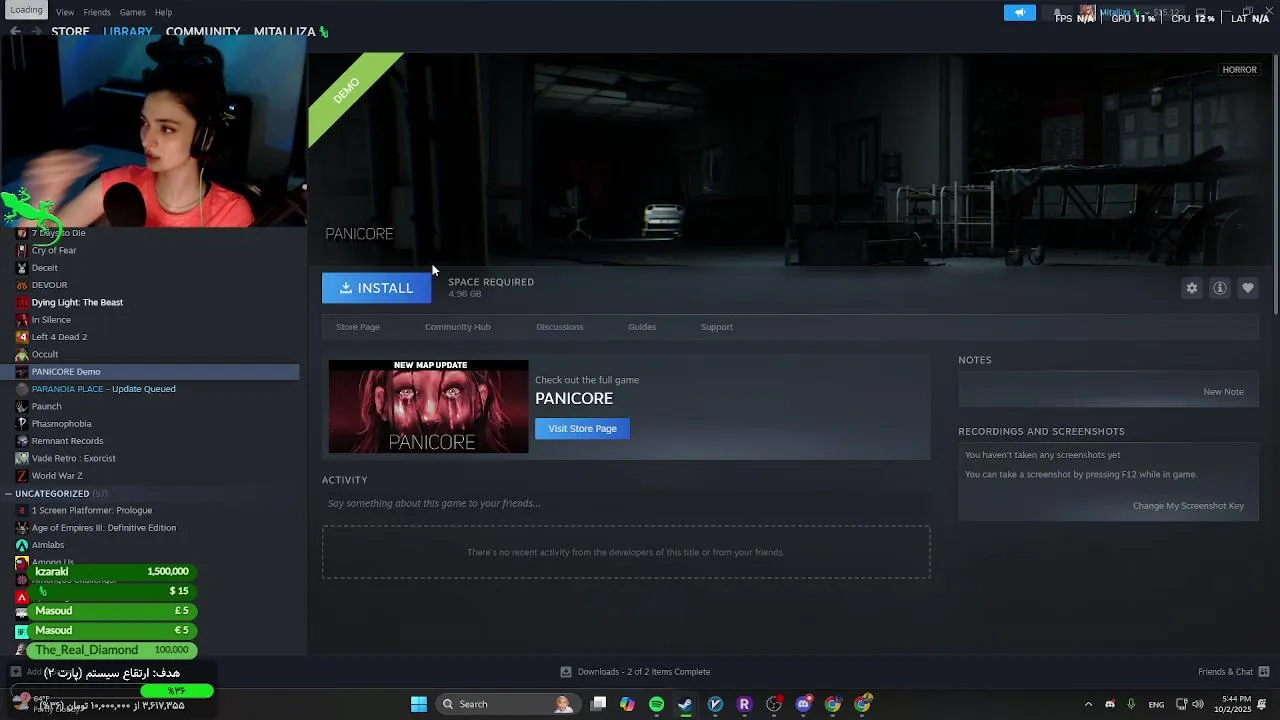Select Remnant Records in library

pos(67,441)
